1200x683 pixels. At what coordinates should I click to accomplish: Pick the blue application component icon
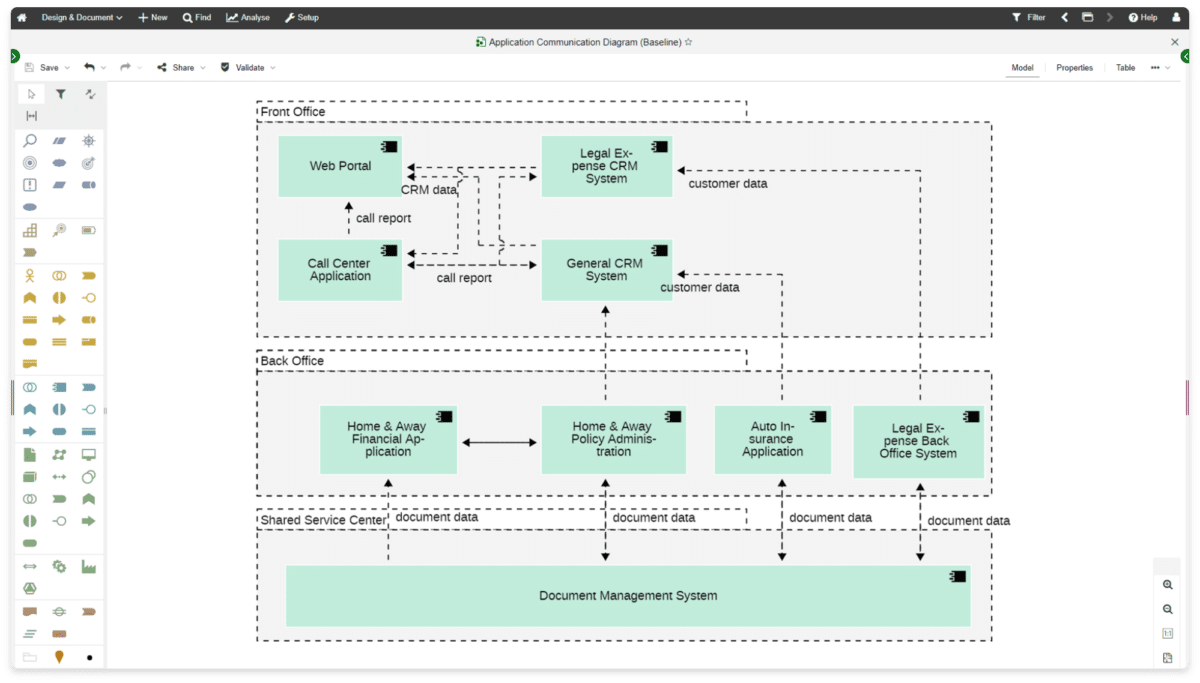pos(59,387)
